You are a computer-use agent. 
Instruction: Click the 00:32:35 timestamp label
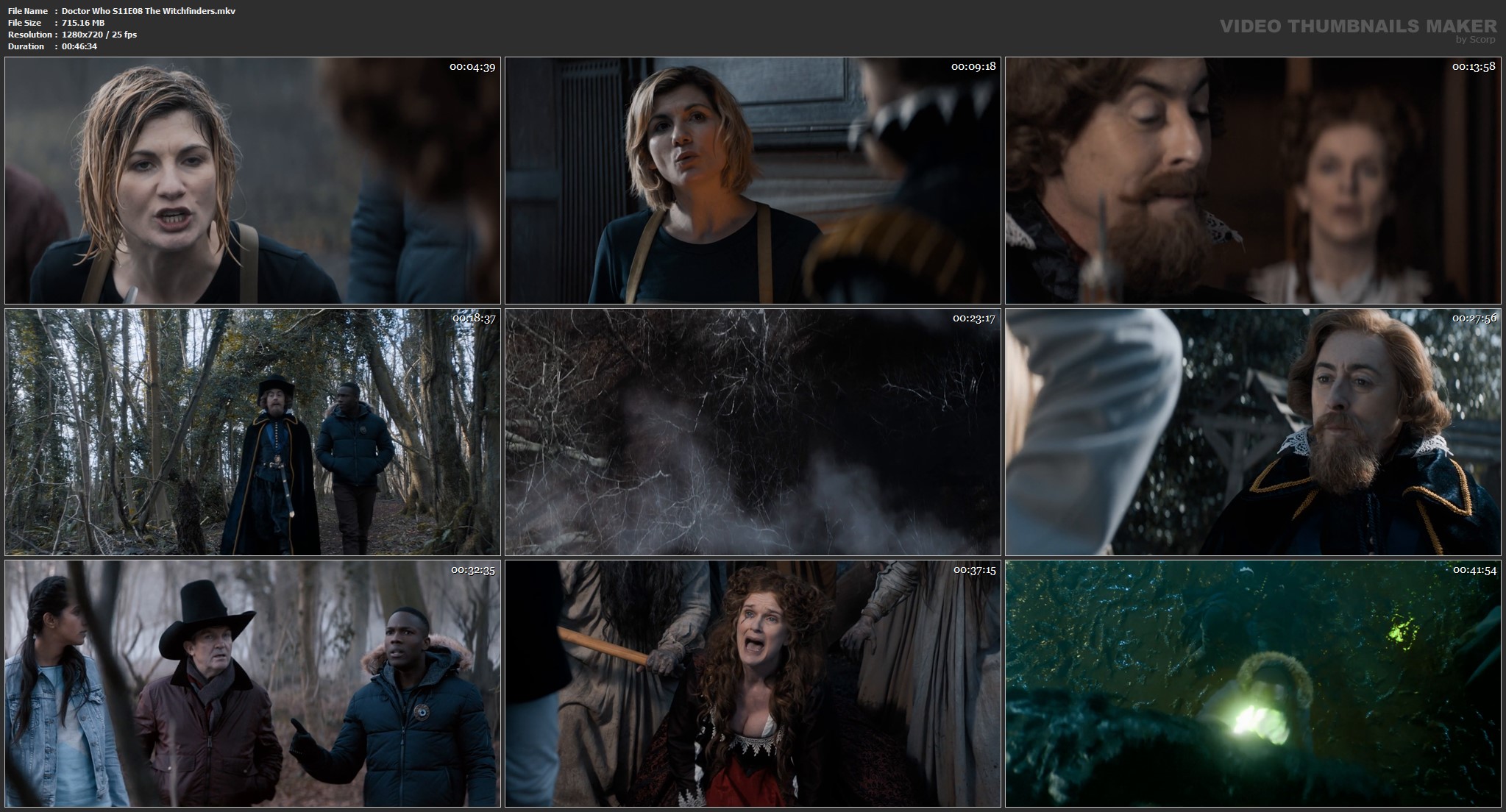[472, 570]
